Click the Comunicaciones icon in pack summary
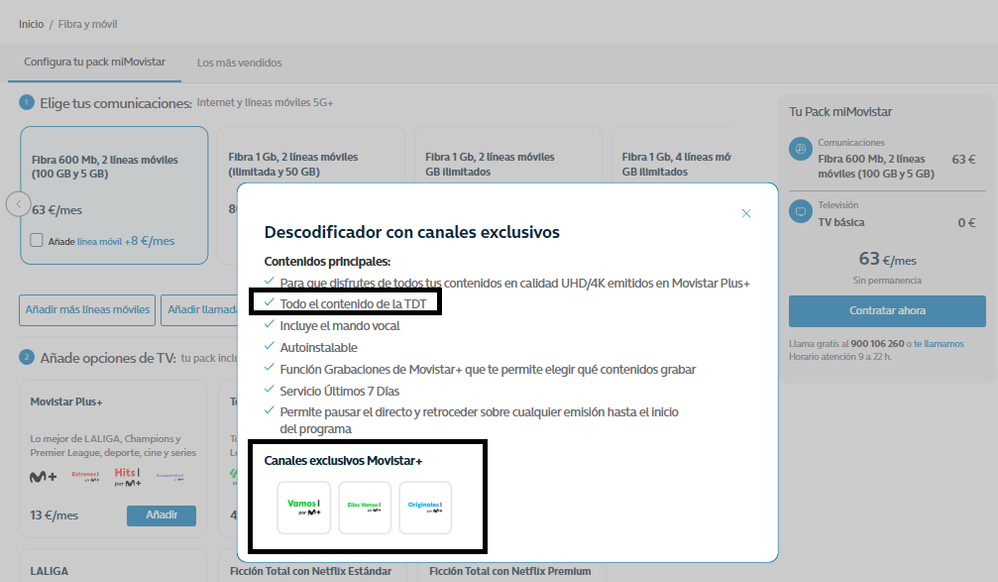Screen dimensions: 998x582 800,150
